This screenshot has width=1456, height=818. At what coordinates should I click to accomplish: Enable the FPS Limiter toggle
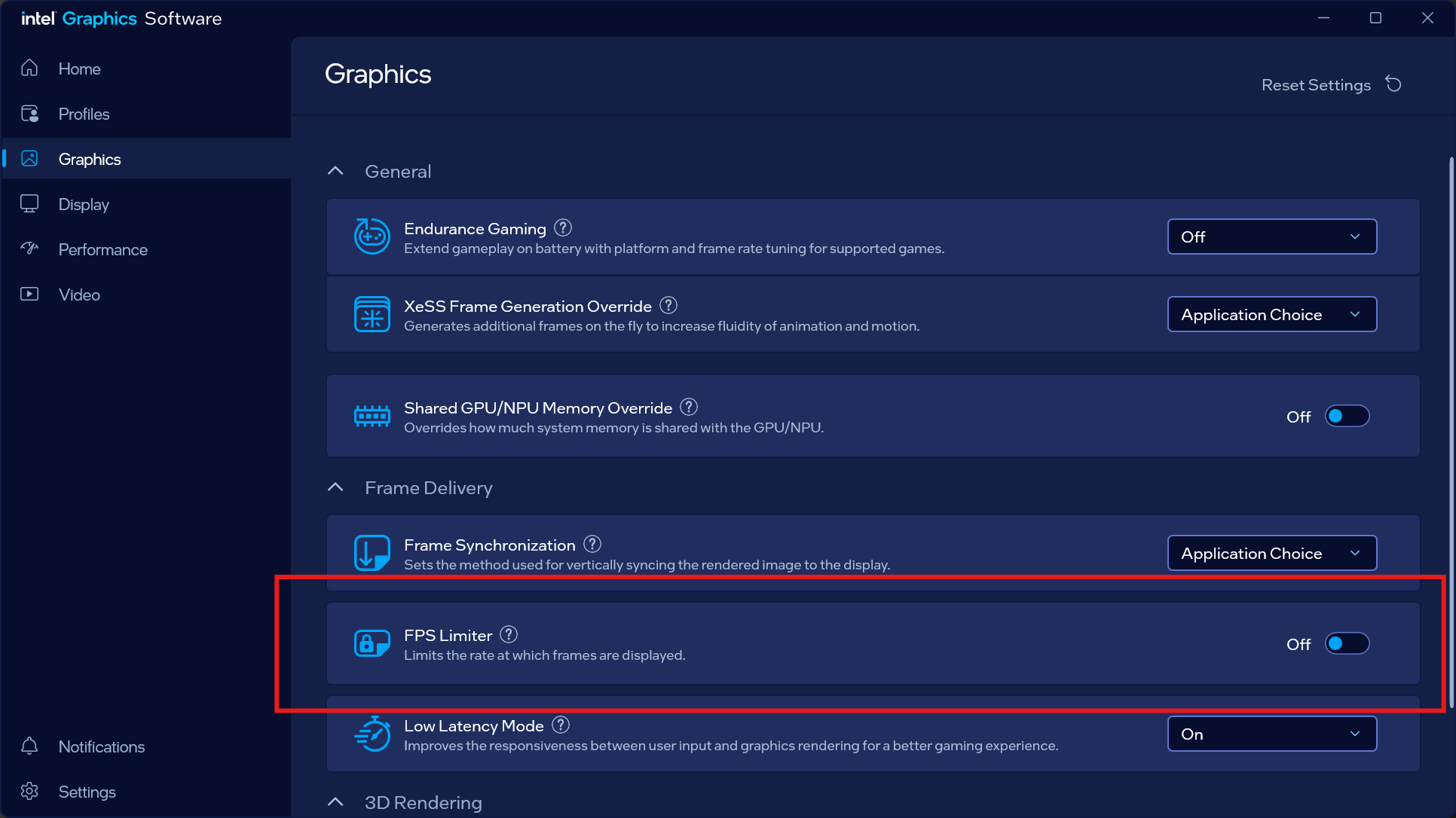1347,643
